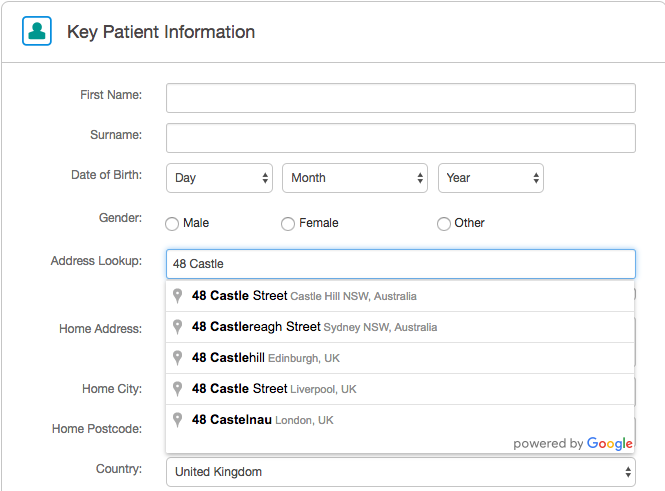Select the Female gender option
The width and height of the screenshot is (665, 491).
click(288, 223)
